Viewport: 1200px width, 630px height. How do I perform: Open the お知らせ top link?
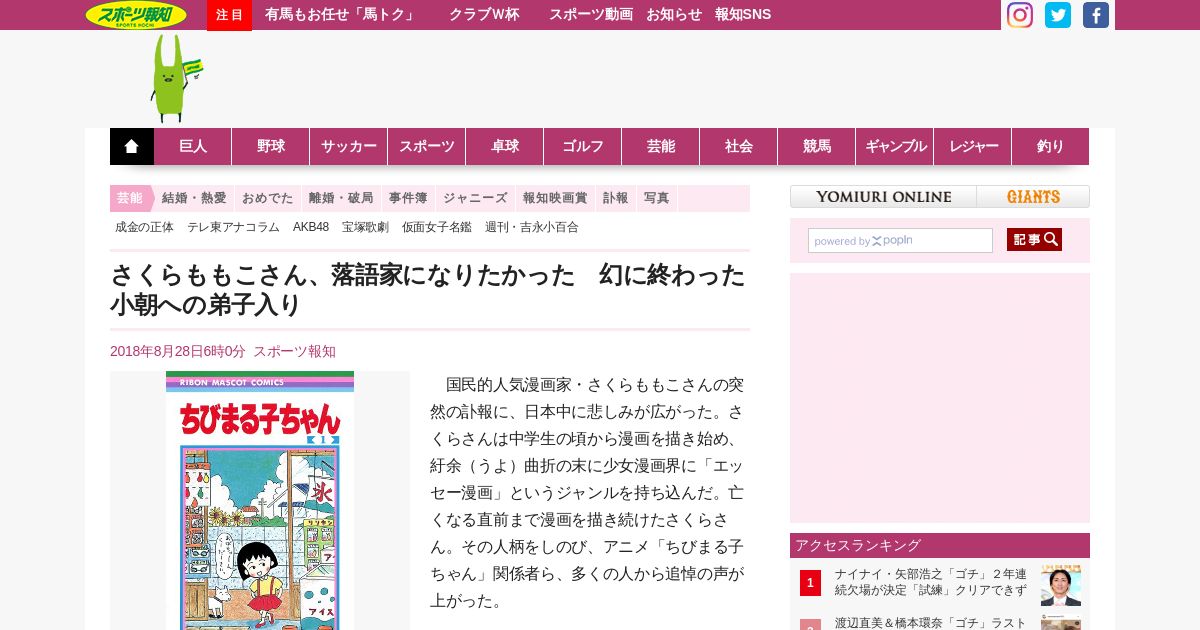pos(674,15)
